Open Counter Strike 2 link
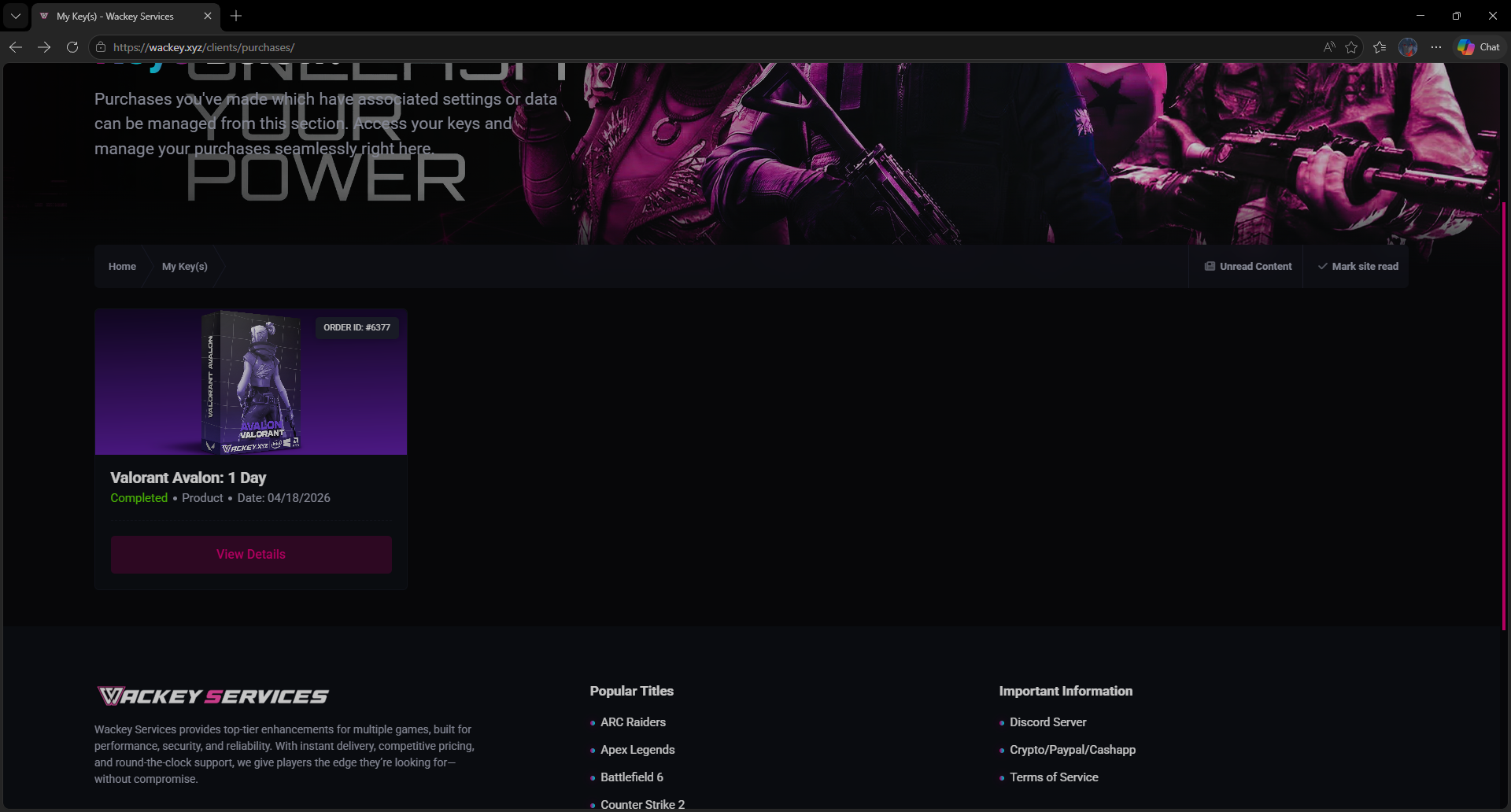This screenshot has height=812, width=1511. [642, 804]
